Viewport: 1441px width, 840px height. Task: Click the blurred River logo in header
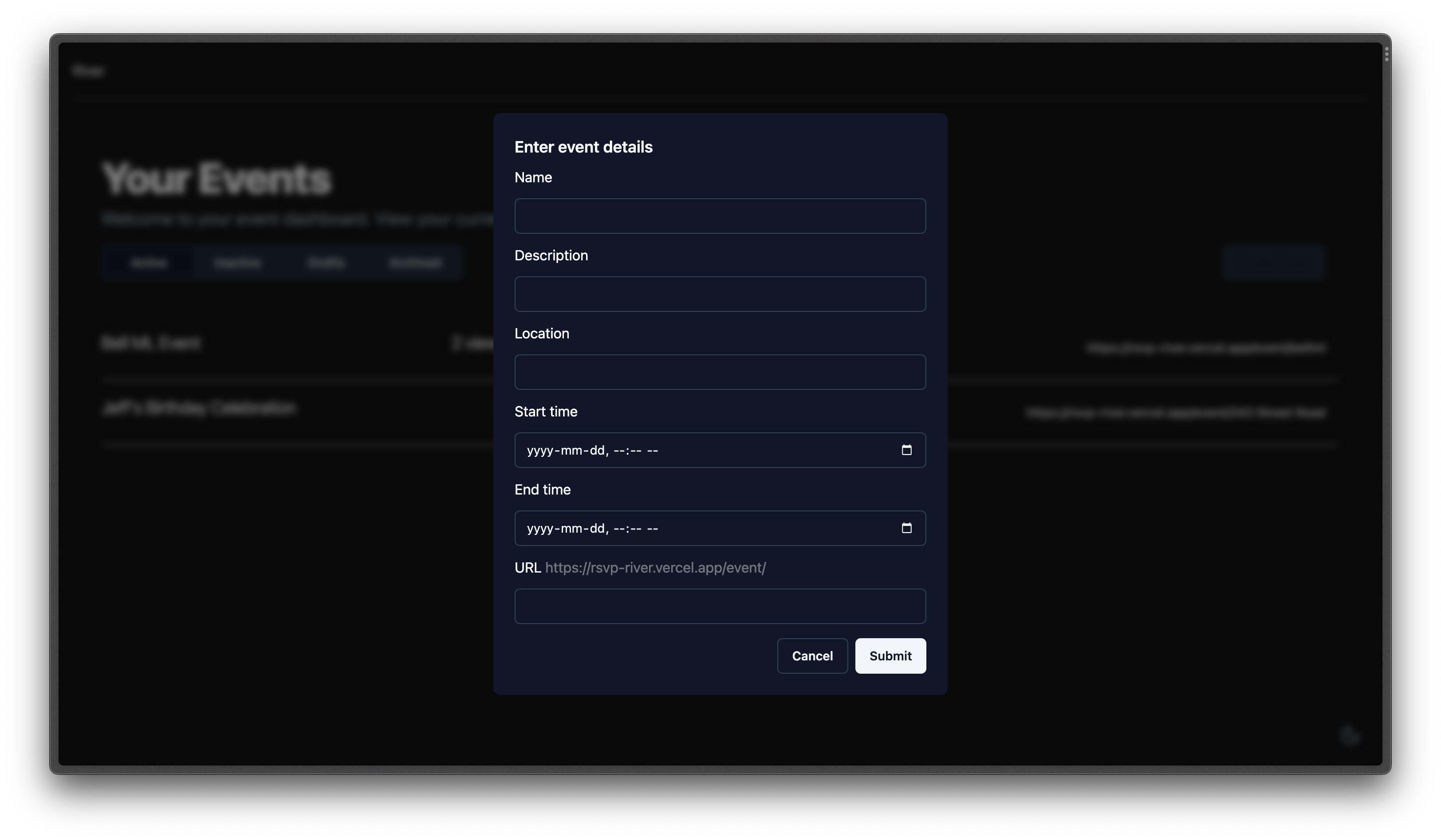89,71
